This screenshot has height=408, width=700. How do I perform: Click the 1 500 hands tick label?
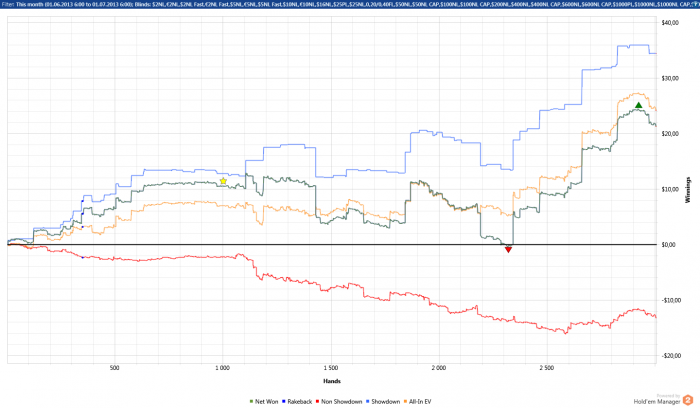(x=331, y=368)
